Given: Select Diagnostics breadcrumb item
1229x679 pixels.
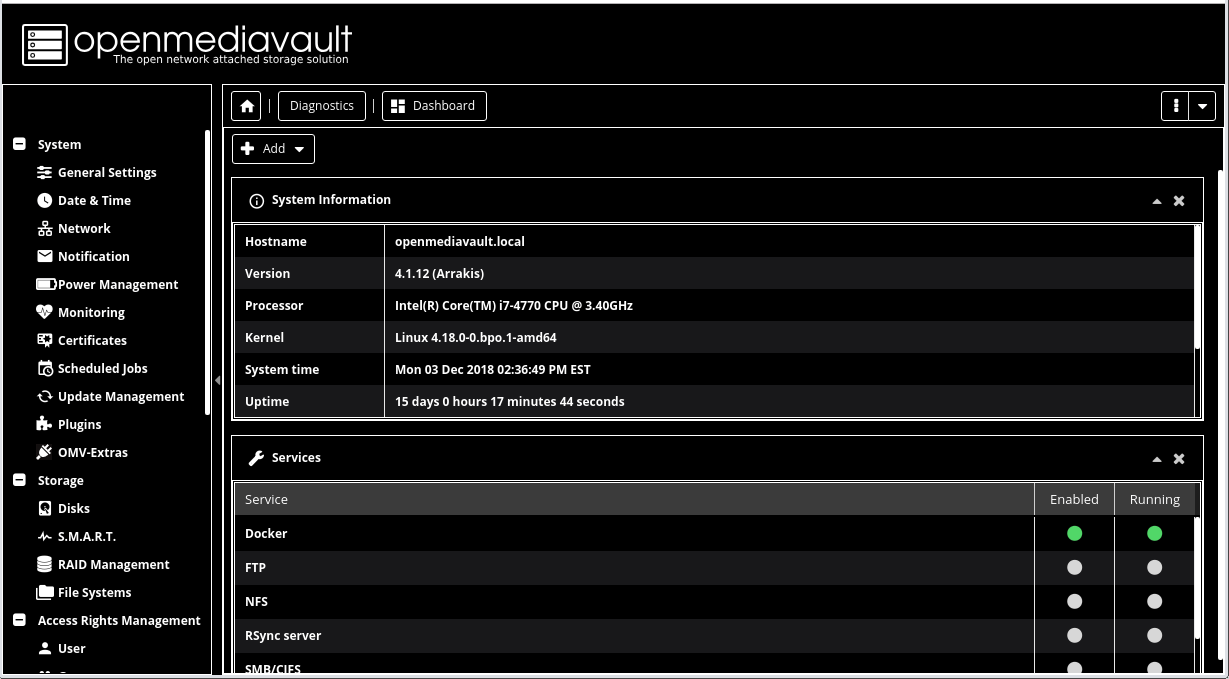Looking at the screenshot, I should pos(322,106).
